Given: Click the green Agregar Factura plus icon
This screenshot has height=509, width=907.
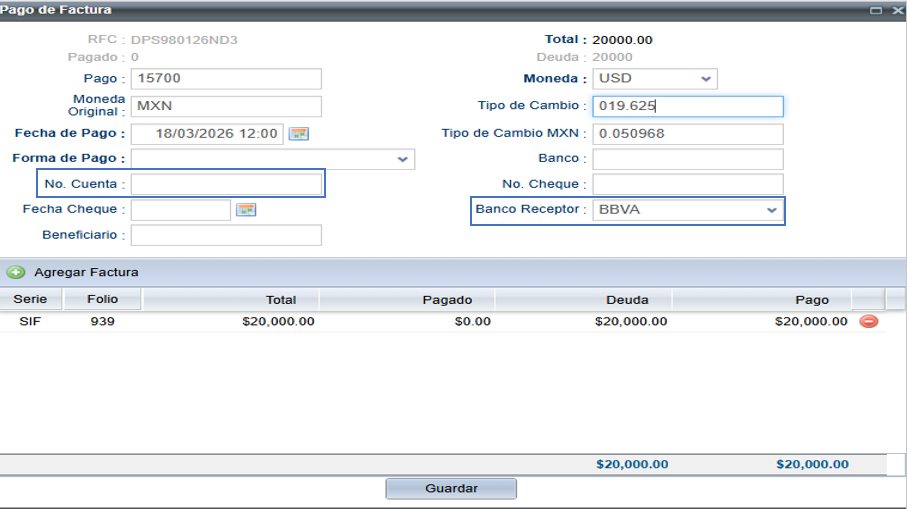Looking at the screenshot, I should (16, 272).
